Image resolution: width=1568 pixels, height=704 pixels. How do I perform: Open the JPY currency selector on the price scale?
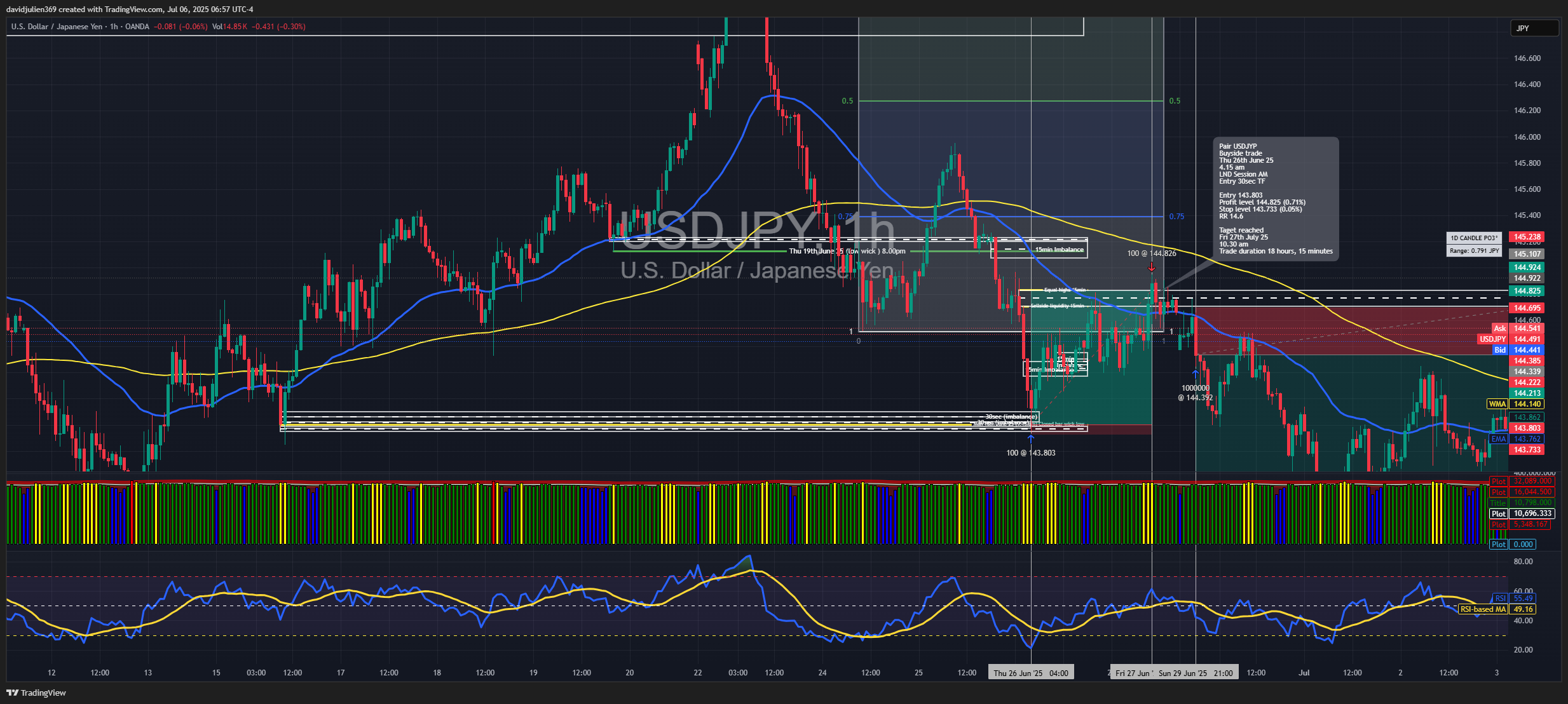click(1534, 28)
